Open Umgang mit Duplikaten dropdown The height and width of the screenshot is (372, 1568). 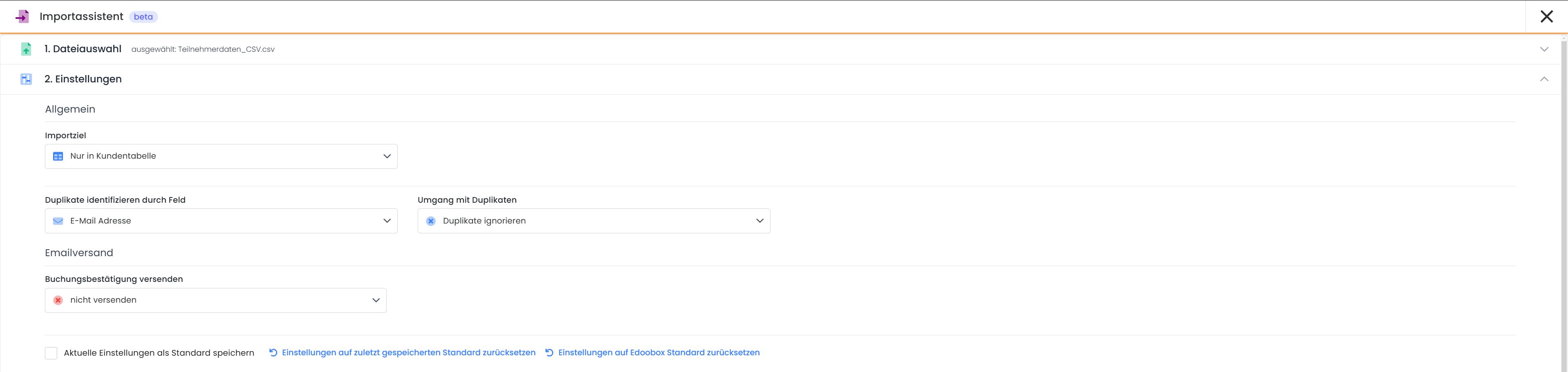pos(593,221)
